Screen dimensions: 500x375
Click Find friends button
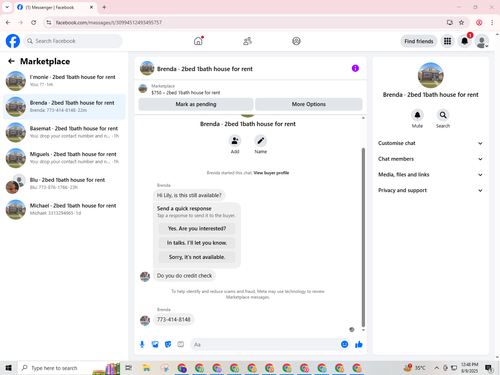[x=419, y=41]
